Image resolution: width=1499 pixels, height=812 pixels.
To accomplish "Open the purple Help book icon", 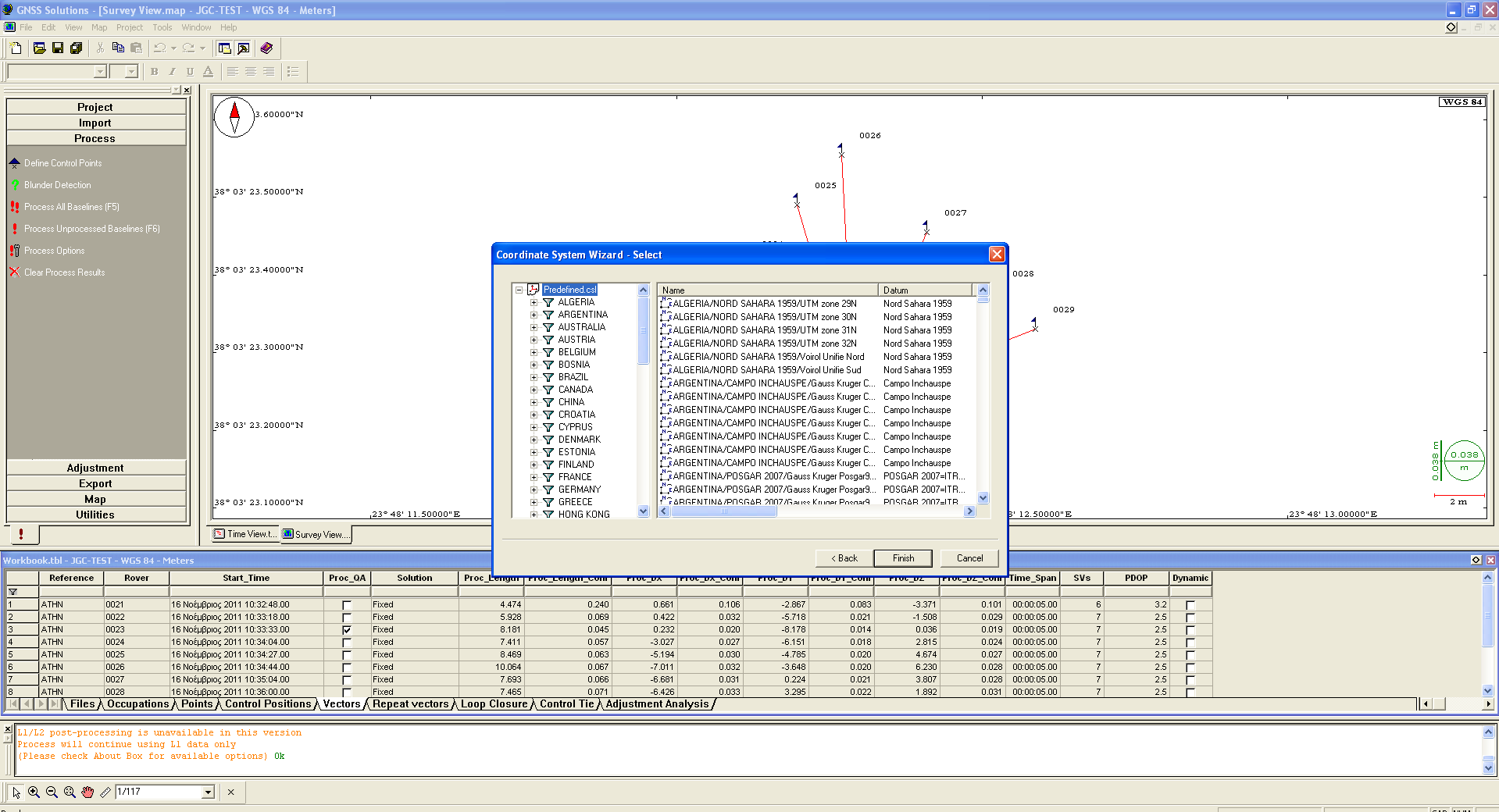I will tap(266, 48).
